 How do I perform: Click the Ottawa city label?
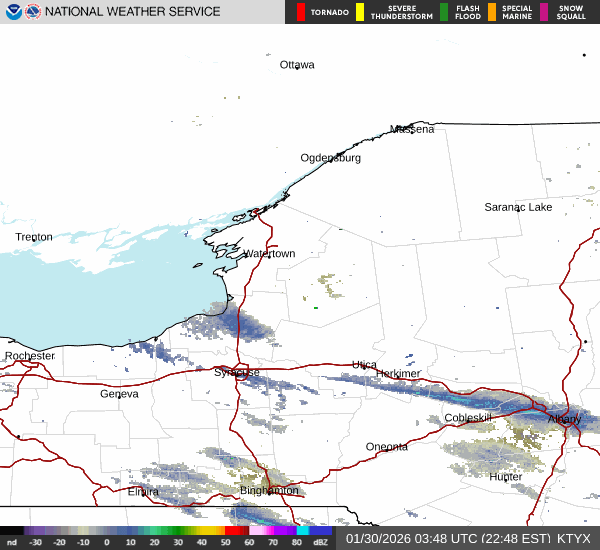tap(297, 65)
